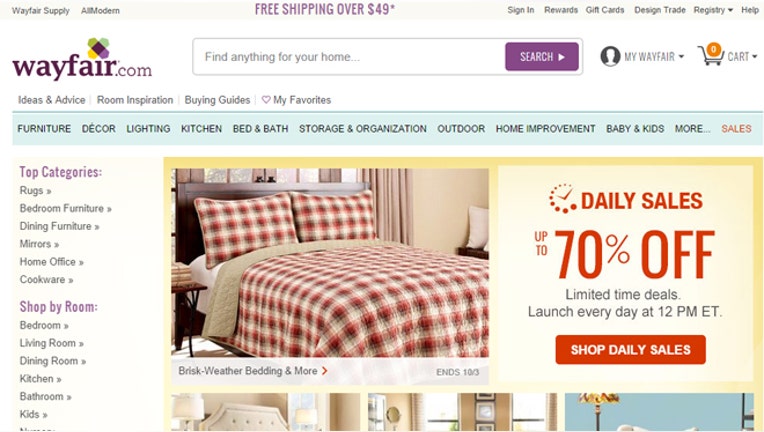Expand the Cart dropdown arrow
The height and width of the screenshot is (432, 764).
[x=754, y=57]
